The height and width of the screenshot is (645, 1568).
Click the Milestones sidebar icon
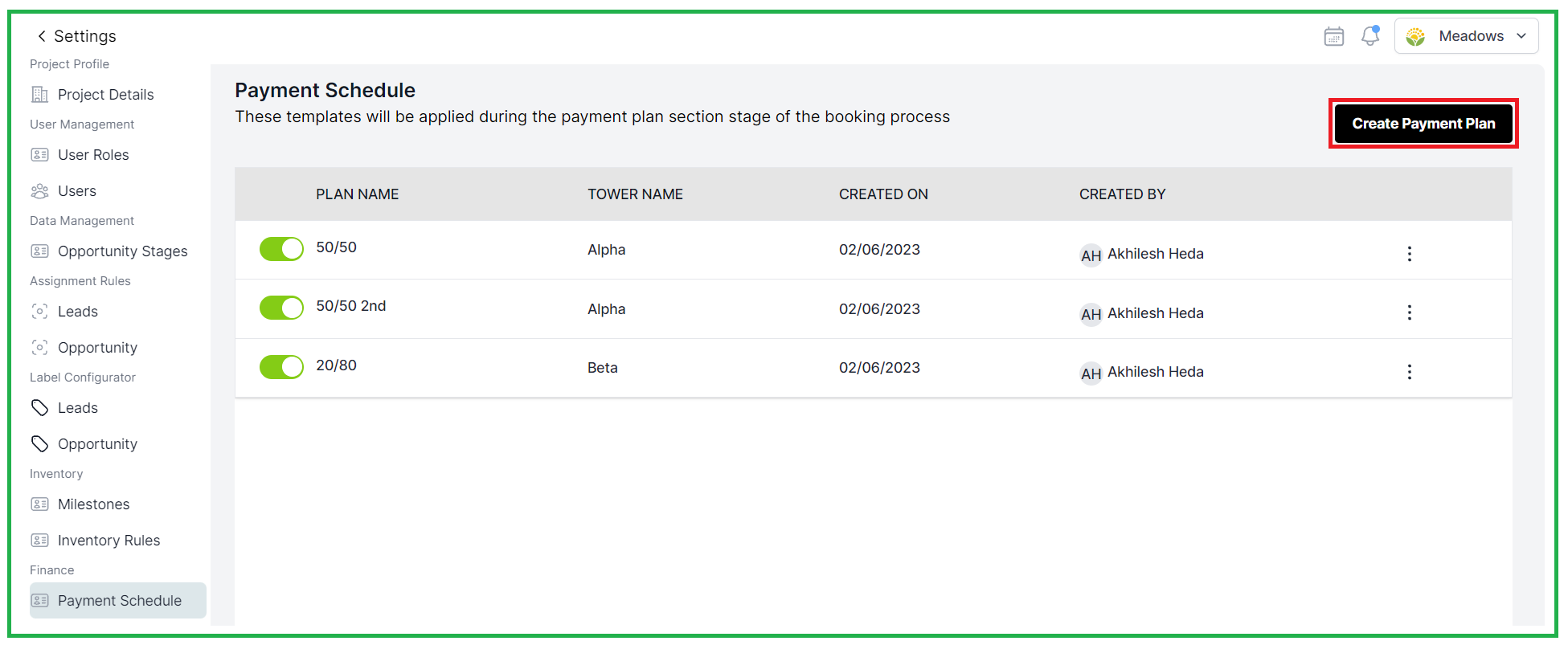(39, 504)
